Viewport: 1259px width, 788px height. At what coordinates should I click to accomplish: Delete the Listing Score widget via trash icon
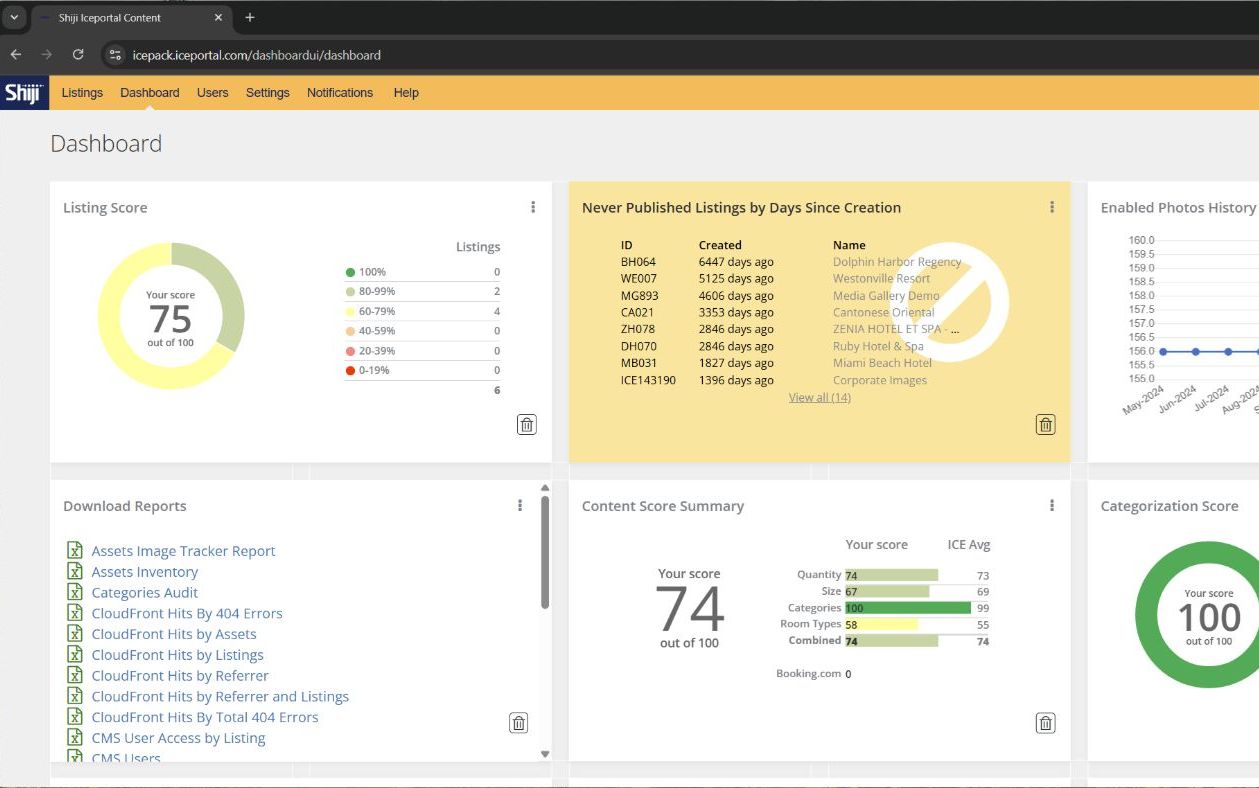[527, 424]
